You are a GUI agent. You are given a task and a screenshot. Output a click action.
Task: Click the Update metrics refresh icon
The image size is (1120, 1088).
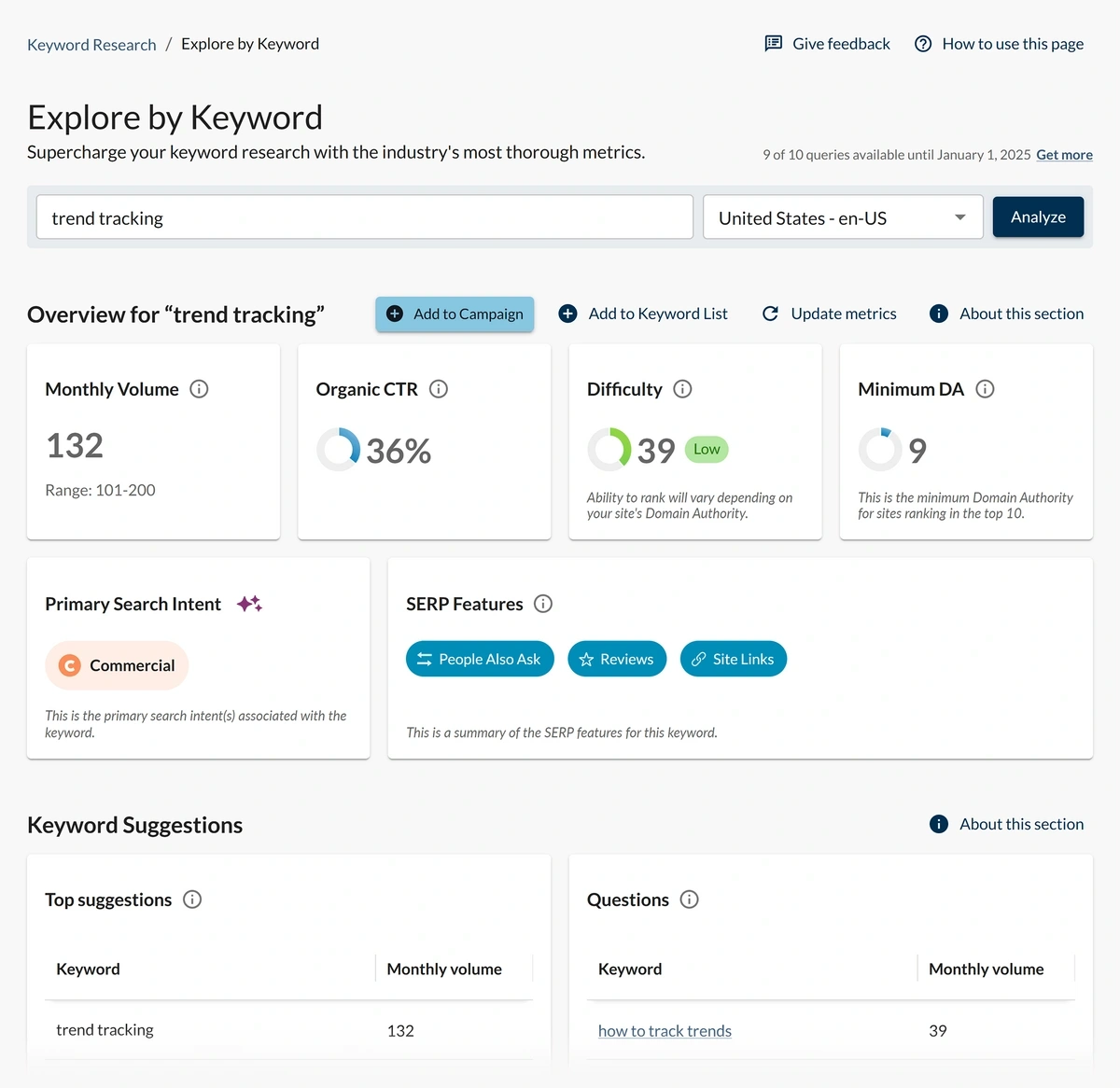tap(770, 314)
